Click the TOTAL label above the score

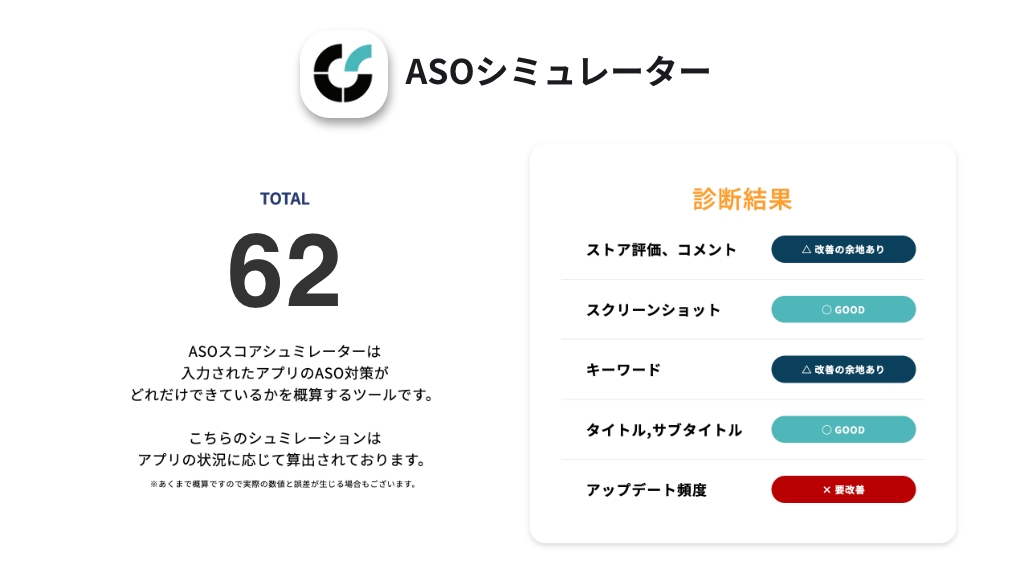[x=284, y=198]
